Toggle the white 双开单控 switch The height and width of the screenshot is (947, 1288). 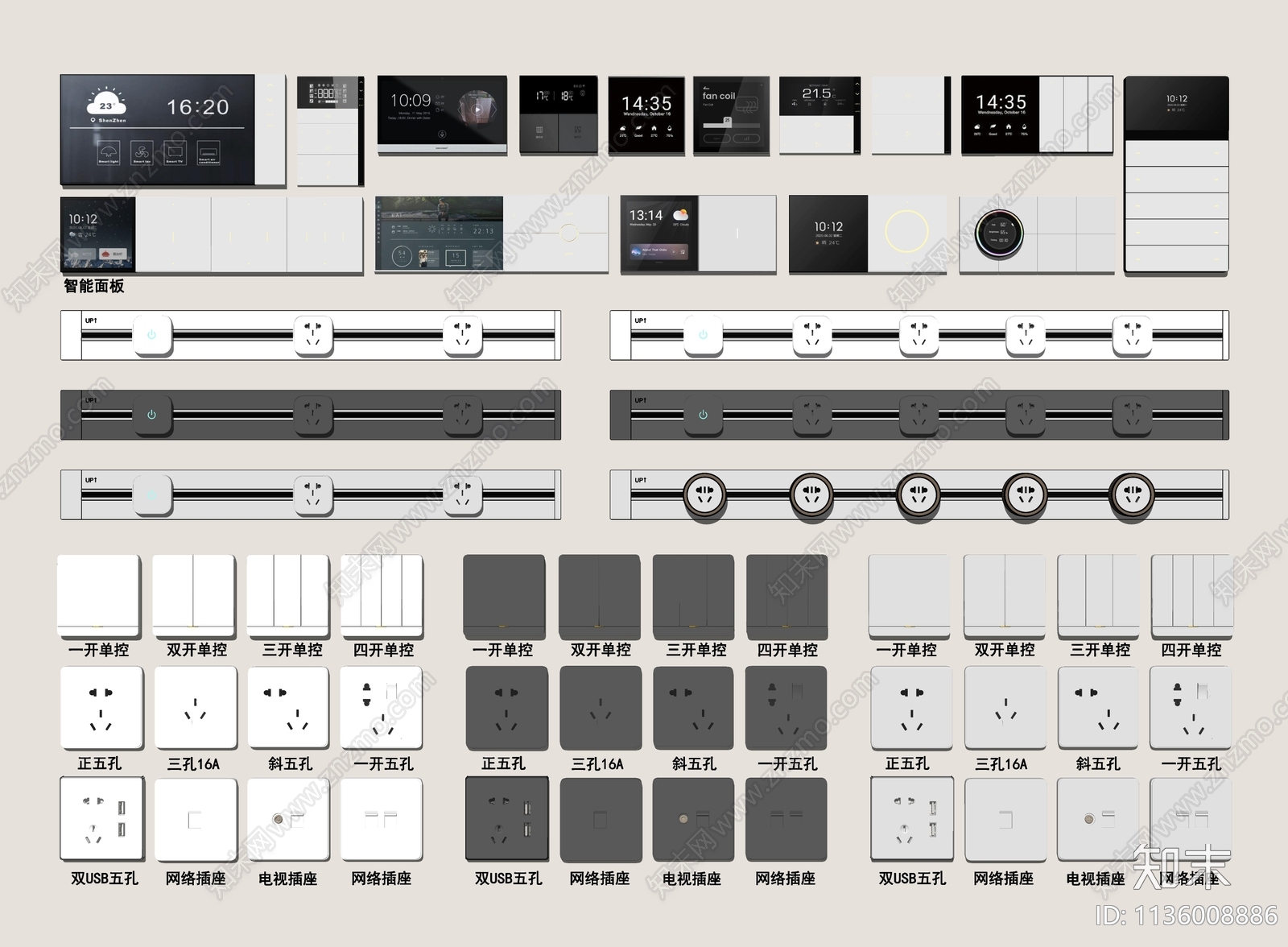pos(193,596)
